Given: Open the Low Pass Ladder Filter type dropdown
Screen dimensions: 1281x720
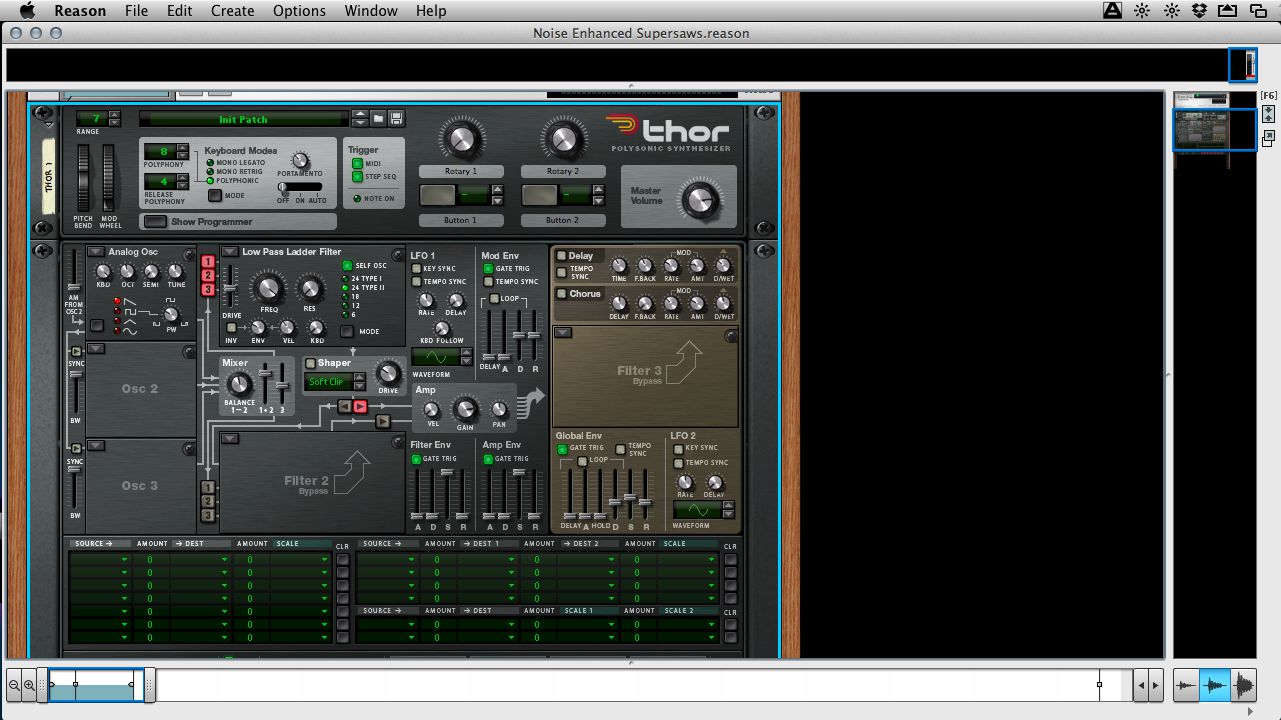Looking at the screenshot, I should point(230,252).
